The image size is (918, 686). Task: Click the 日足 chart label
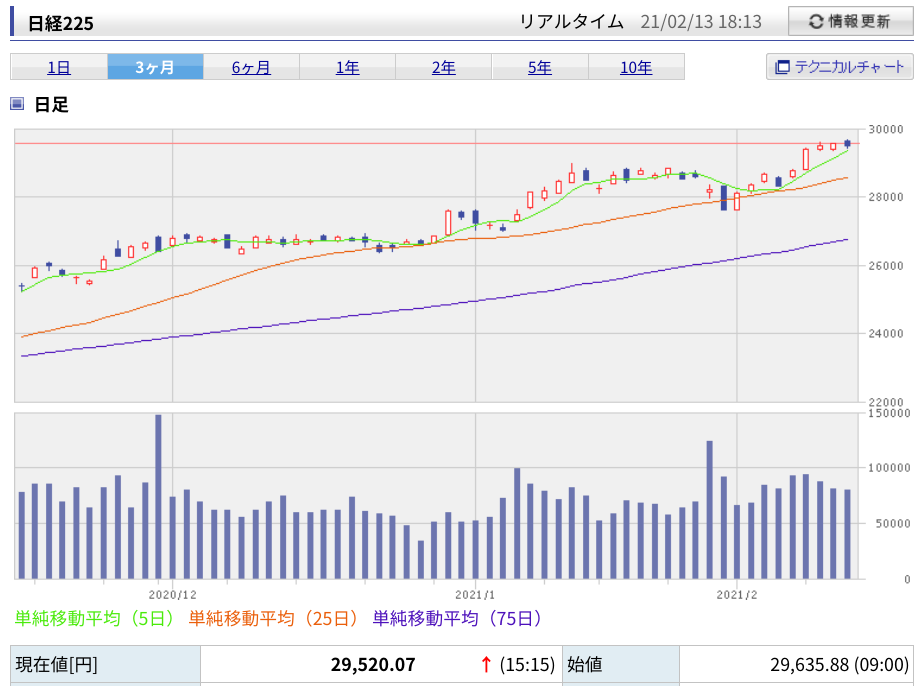coord(52,105)
